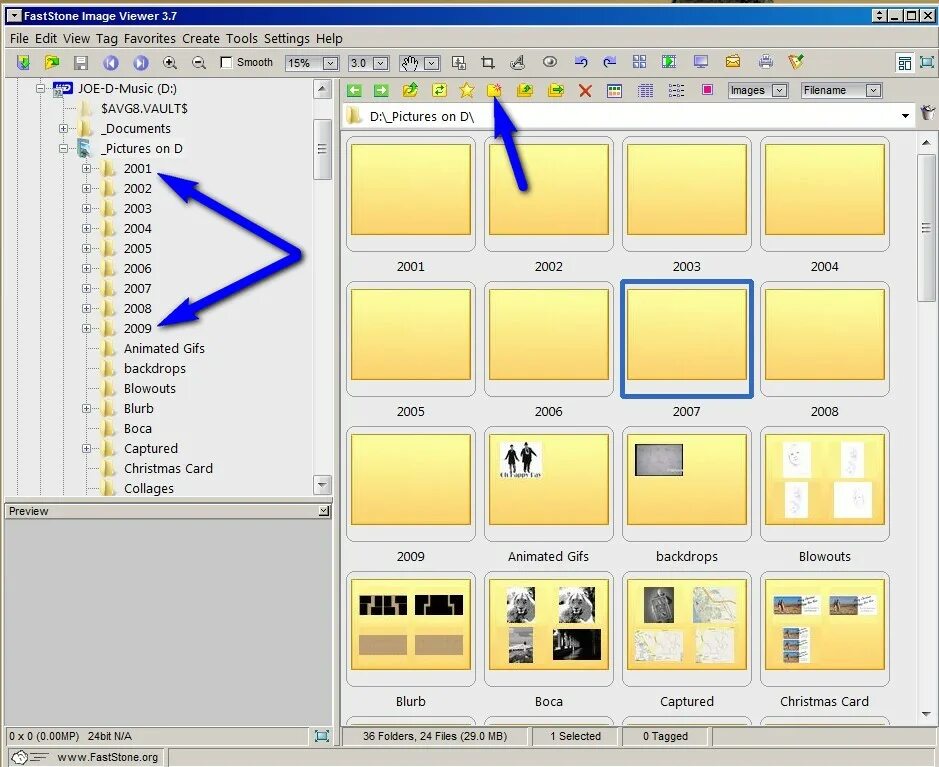Open Settings via the checkmark pencil icon
The width and height of the screenshot is (939, 767).
pos(795,61)
